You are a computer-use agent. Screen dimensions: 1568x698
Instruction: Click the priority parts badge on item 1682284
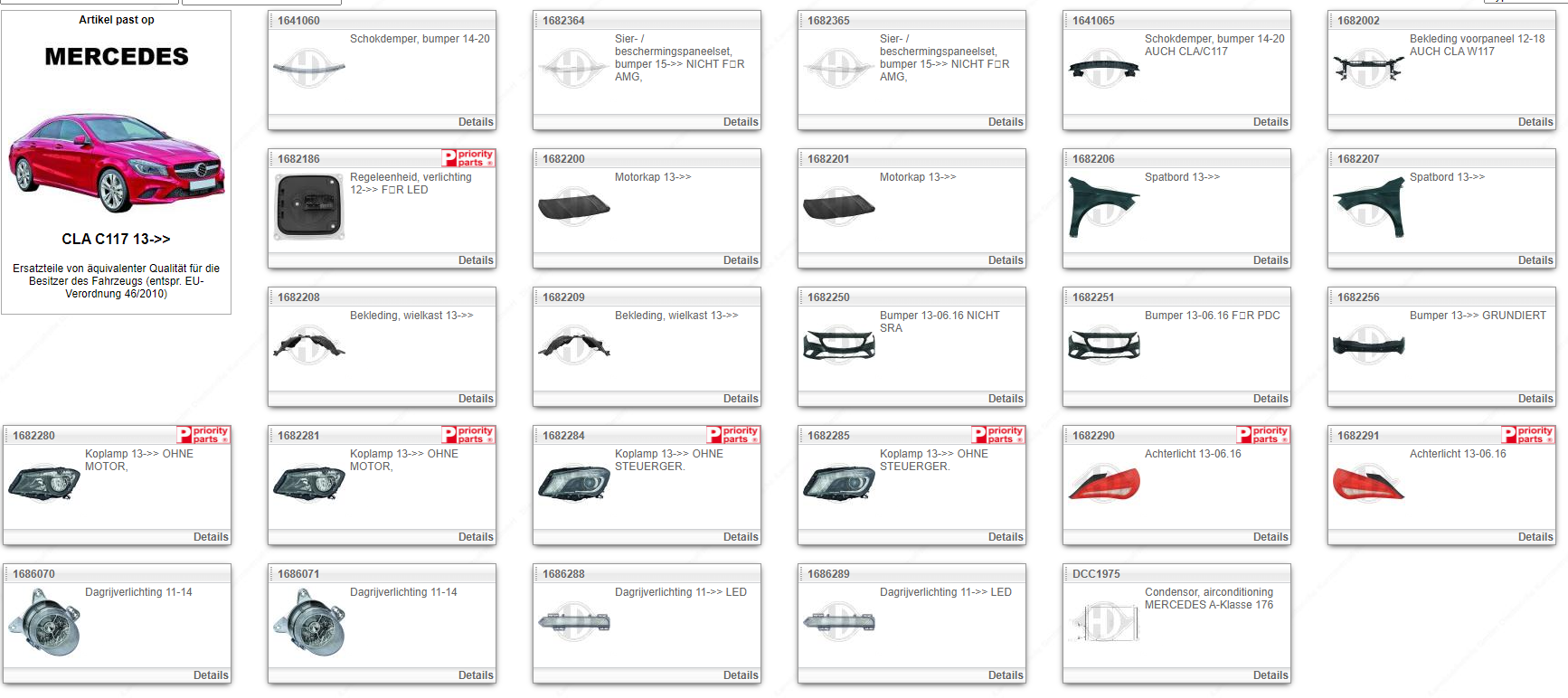coord(733,435)
